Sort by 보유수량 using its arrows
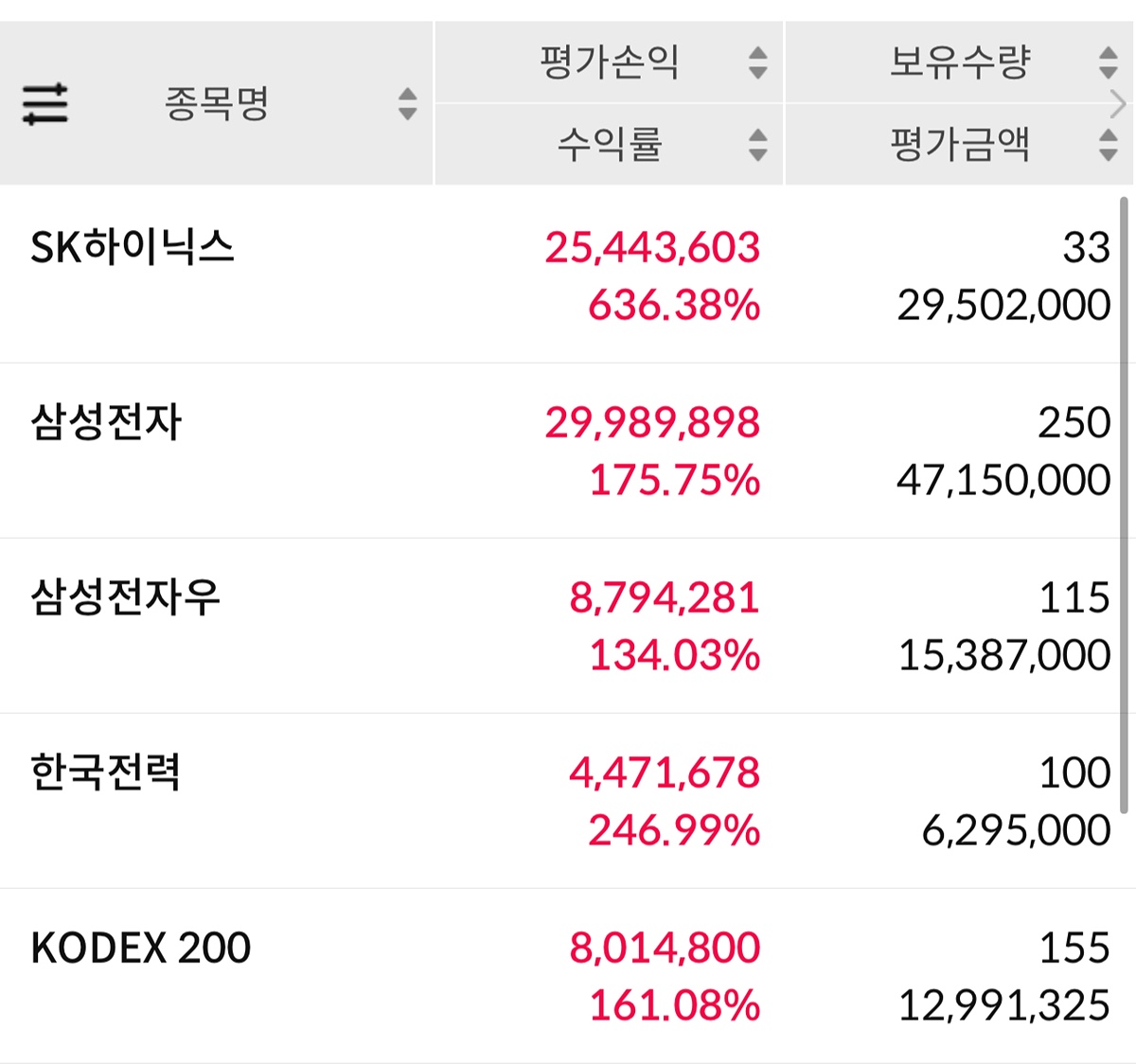The image size is (1136, 1064). click(x=1108, y=62)
